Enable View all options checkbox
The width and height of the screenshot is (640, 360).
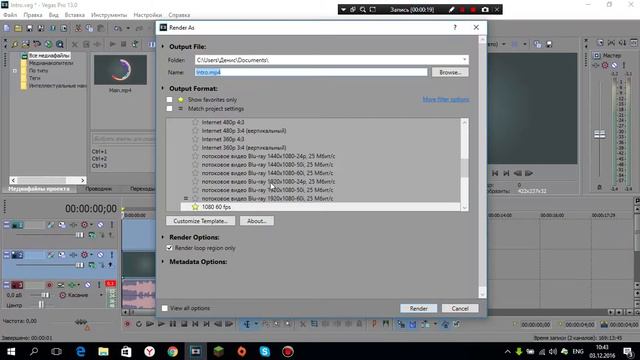click(164, 308)
